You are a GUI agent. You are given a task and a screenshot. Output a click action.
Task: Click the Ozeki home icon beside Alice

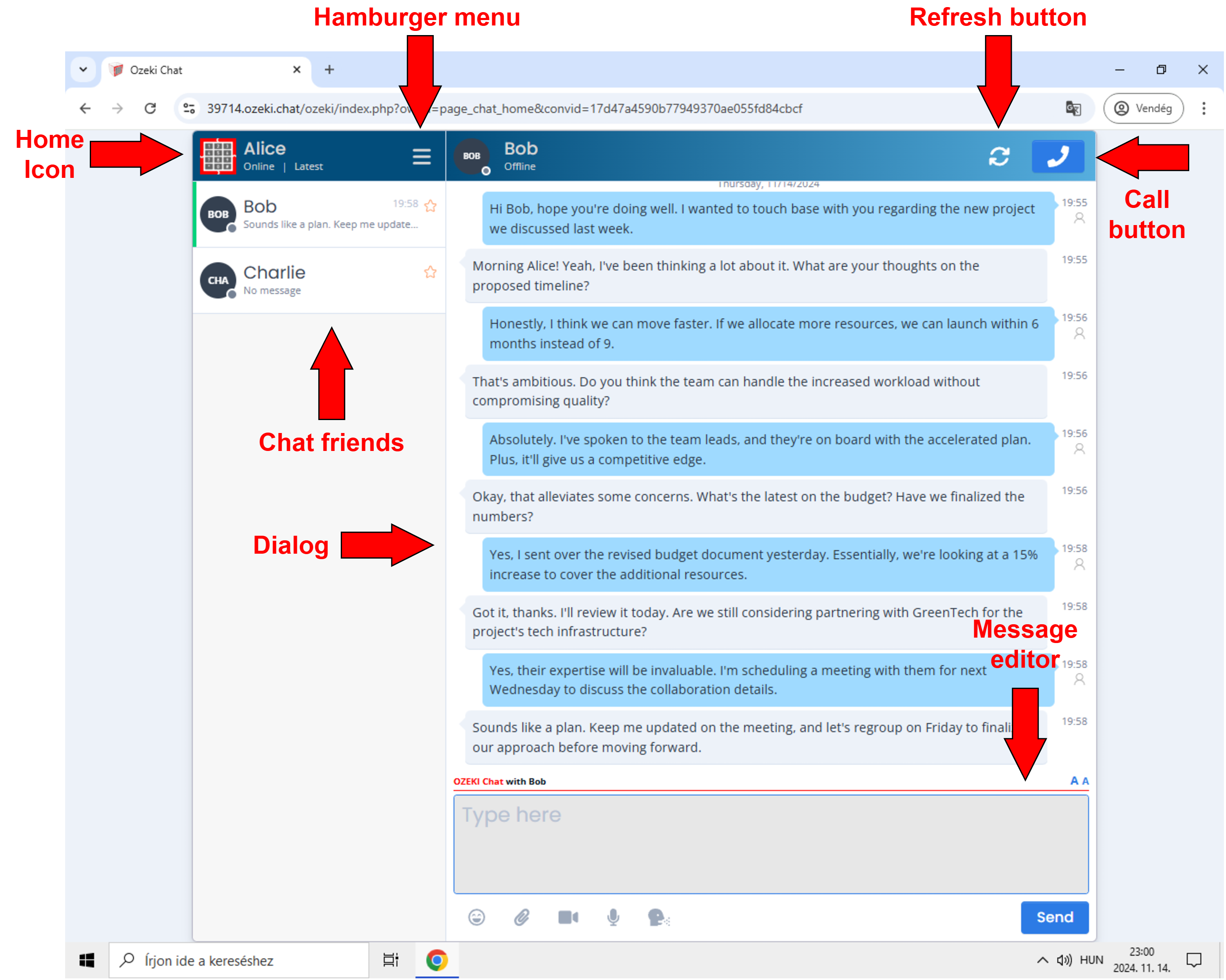218,156
